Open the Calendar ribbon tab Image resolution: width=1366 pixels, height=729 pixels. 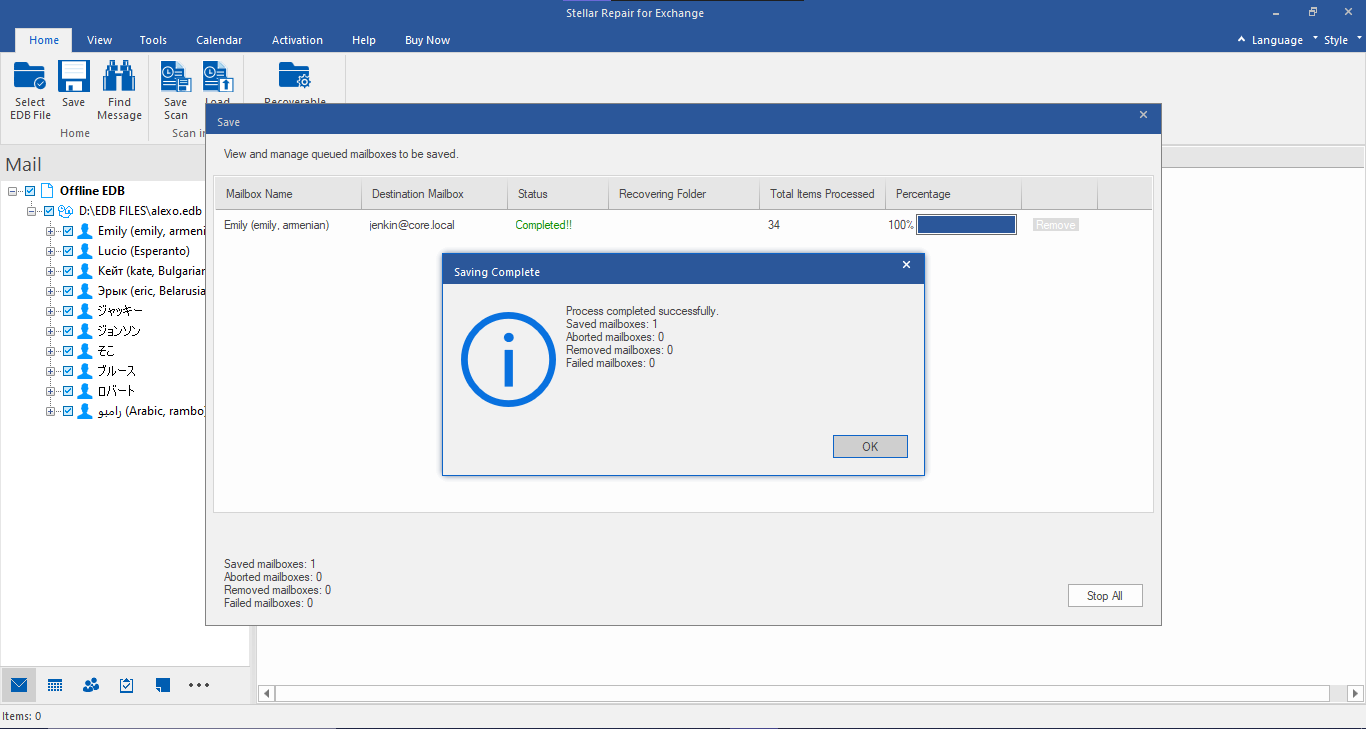tap(219, 40)
